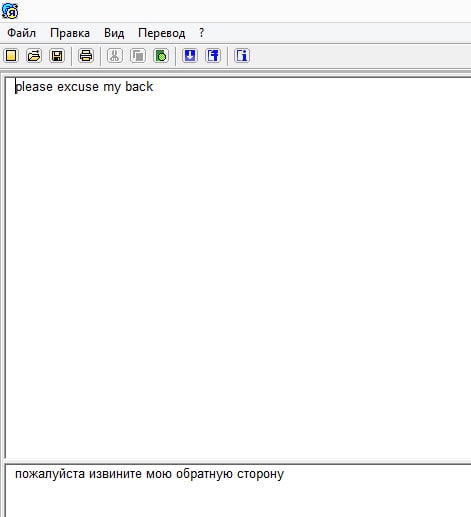Click the Save floppy disk icon
The image size is (471, 517).
pyautogui.click(x=57, y=56)
